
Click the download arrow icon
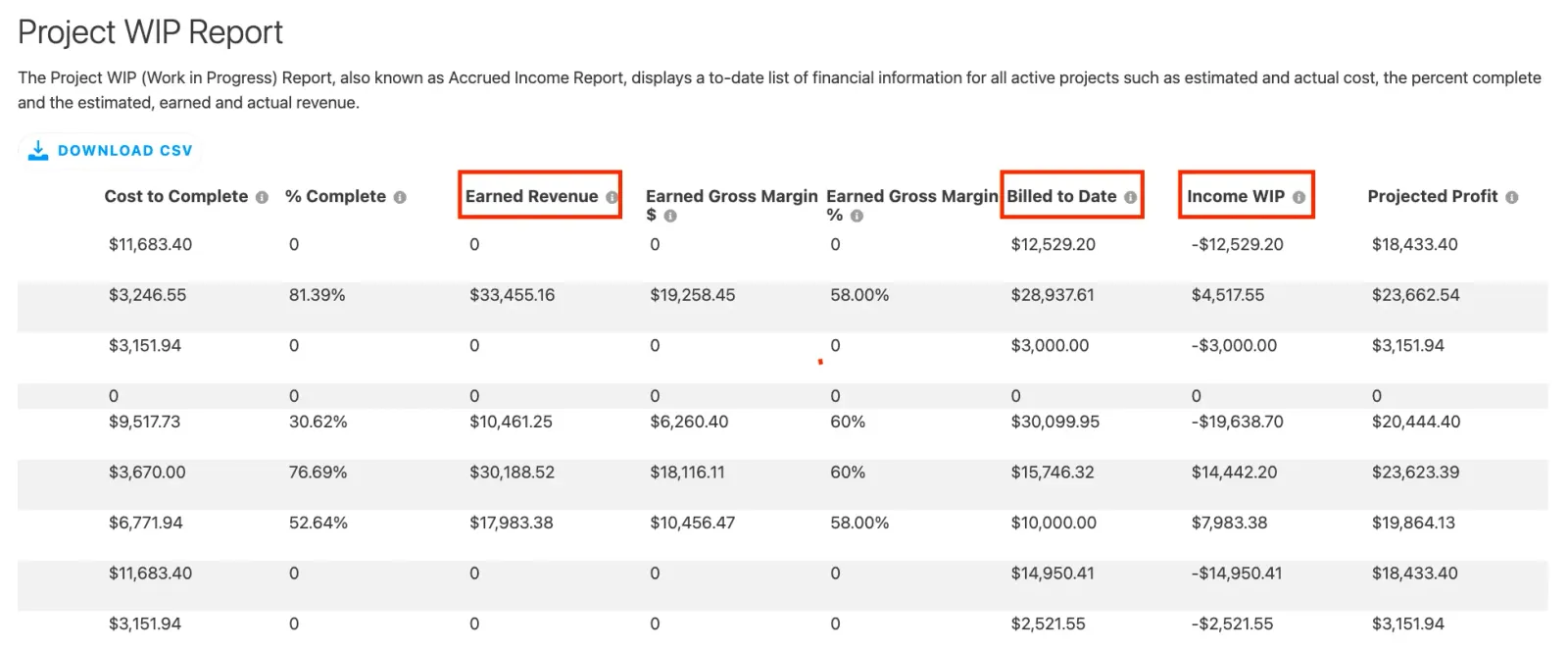click(x=38, y=150)
